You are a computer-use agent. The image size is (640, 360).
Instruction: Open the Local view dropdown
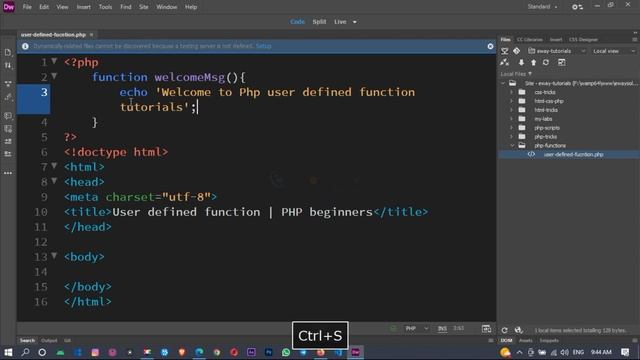(614, 51)
